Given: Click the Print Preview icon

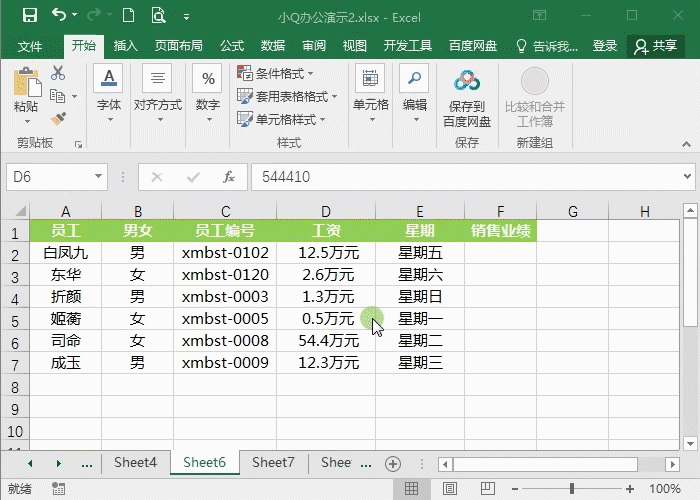Looking at the screenshot, I should pyautogui.click(x=158, y=16).
